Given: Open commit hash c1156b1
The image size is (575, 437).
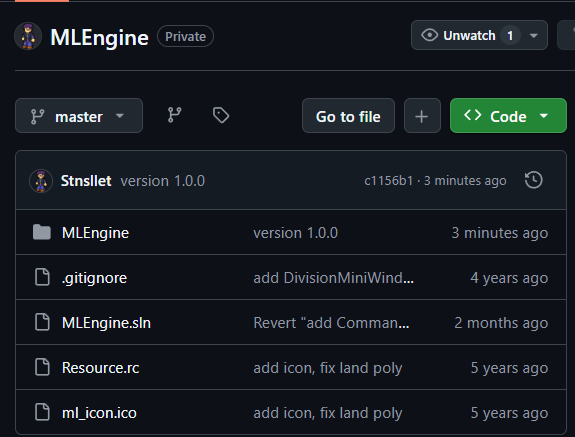Looking at the screenshot, I should click(388, 181).
